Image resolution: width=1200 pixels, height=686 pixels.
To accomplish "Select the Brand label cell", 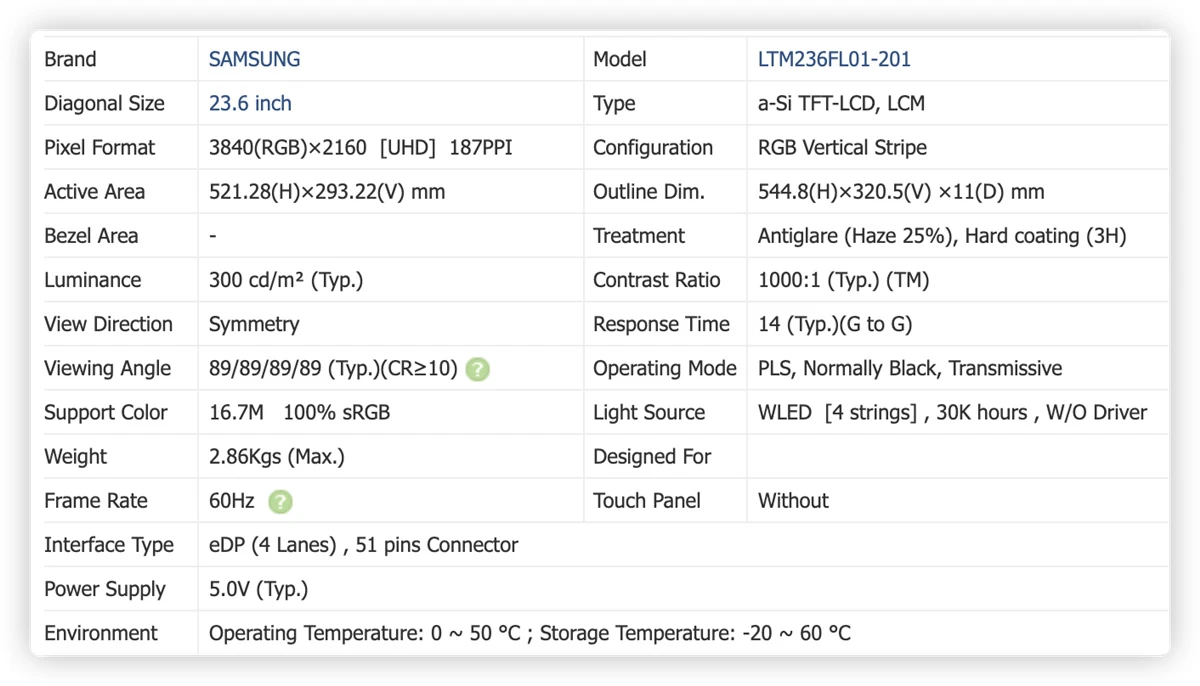I will 70,59.
